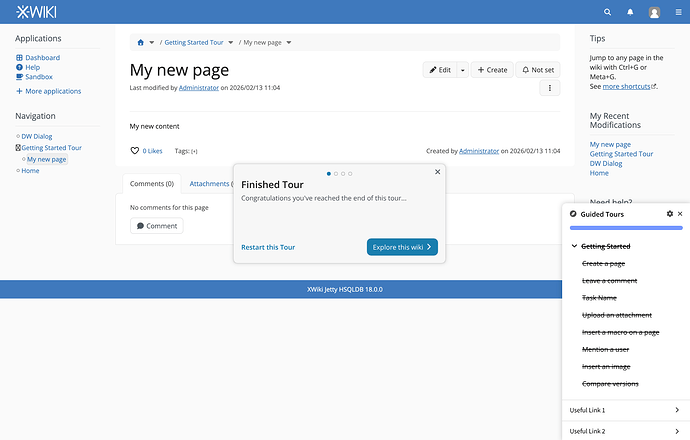Switch to the Comments (0) tab

click(152, 184)
